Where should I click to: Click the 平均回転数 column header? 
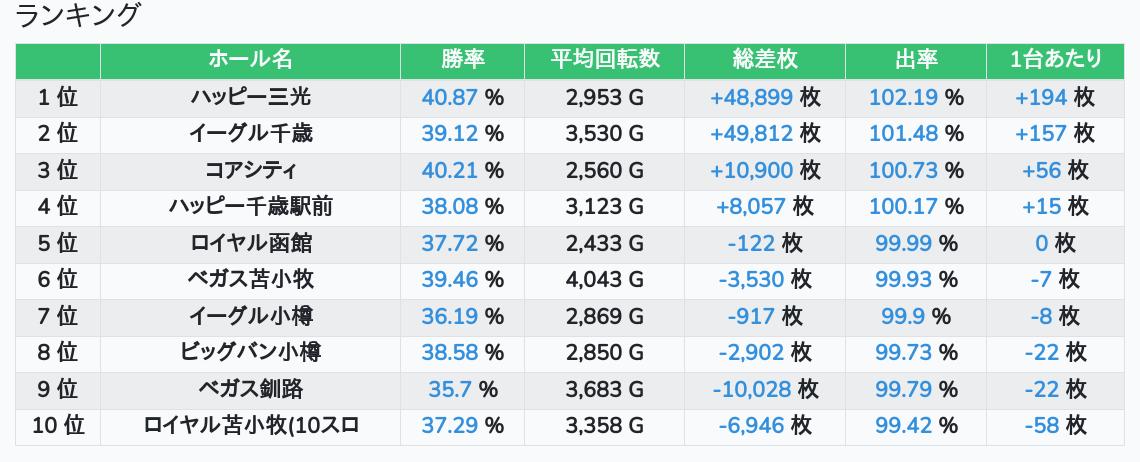tap(604, 60)
